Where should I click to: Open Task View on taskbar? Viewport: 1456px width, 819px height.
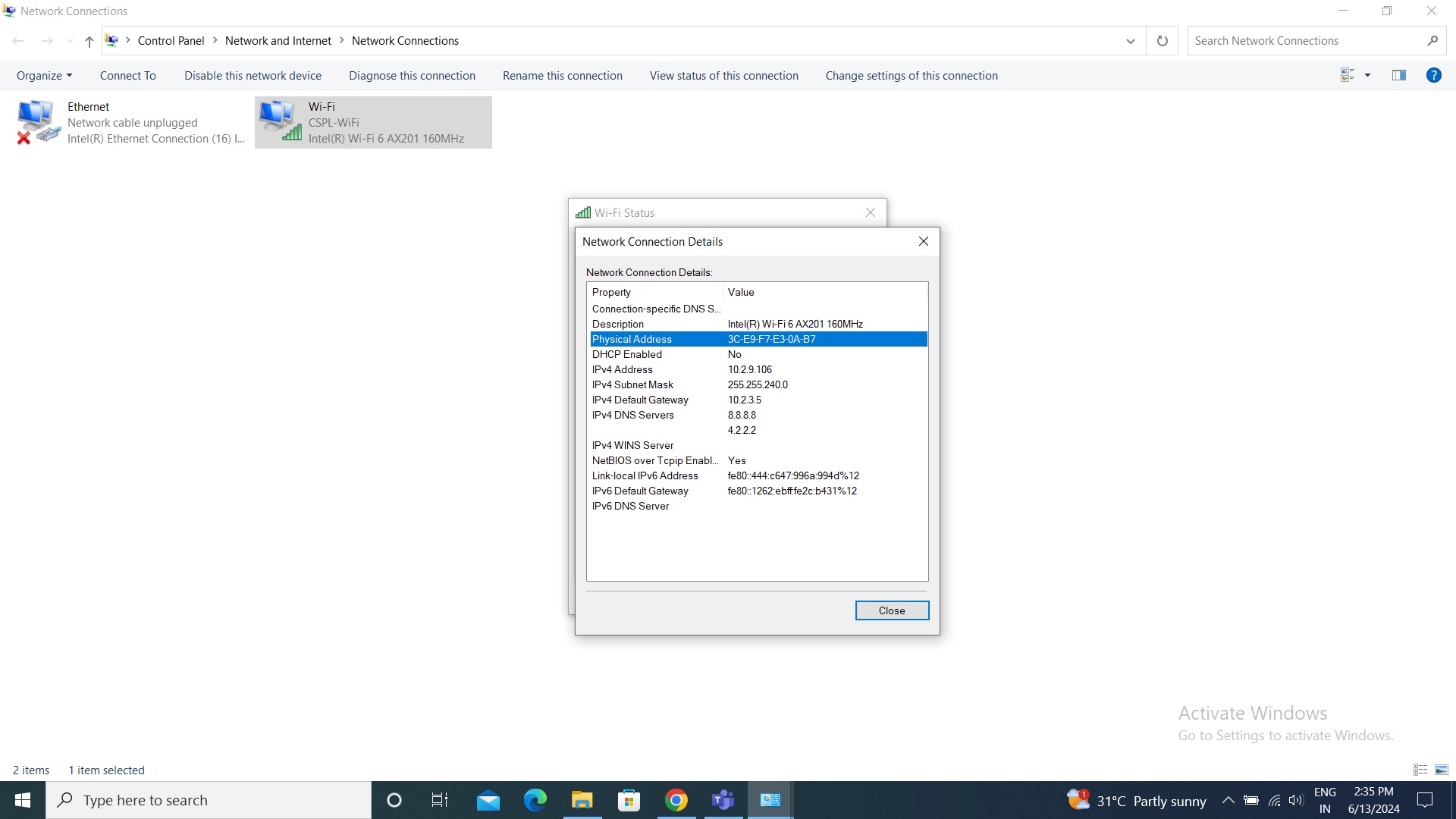click(440, 800)
